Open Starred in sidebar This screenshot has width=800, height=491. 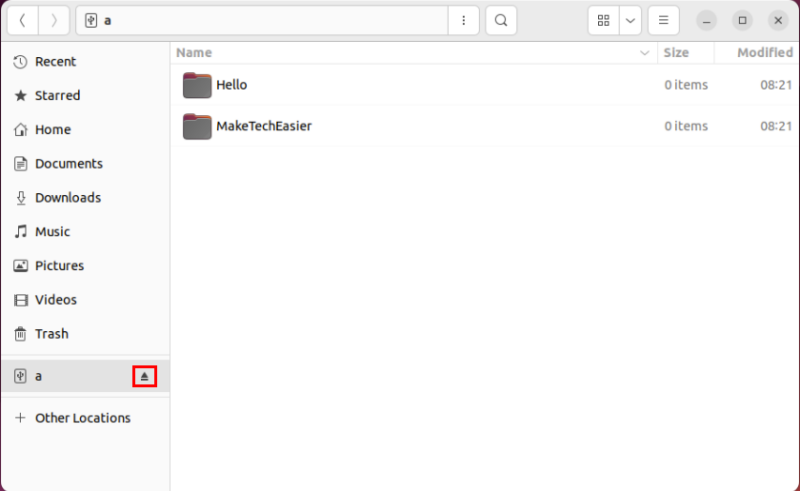tap(85, 95)
